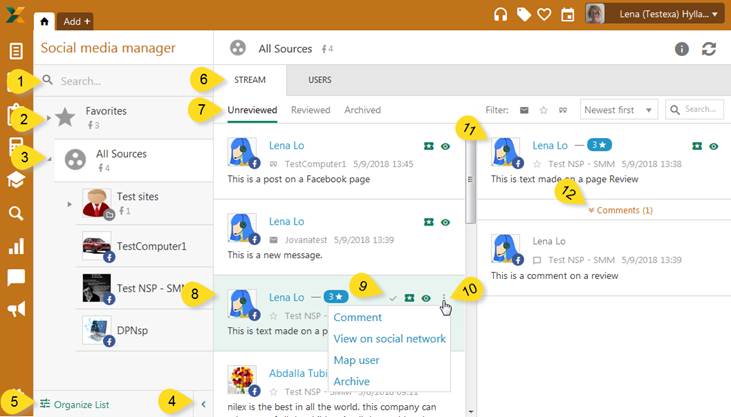Open the info icon near refresh
Image resolution: width=731 pixels, height=417 pixels.
682,48
